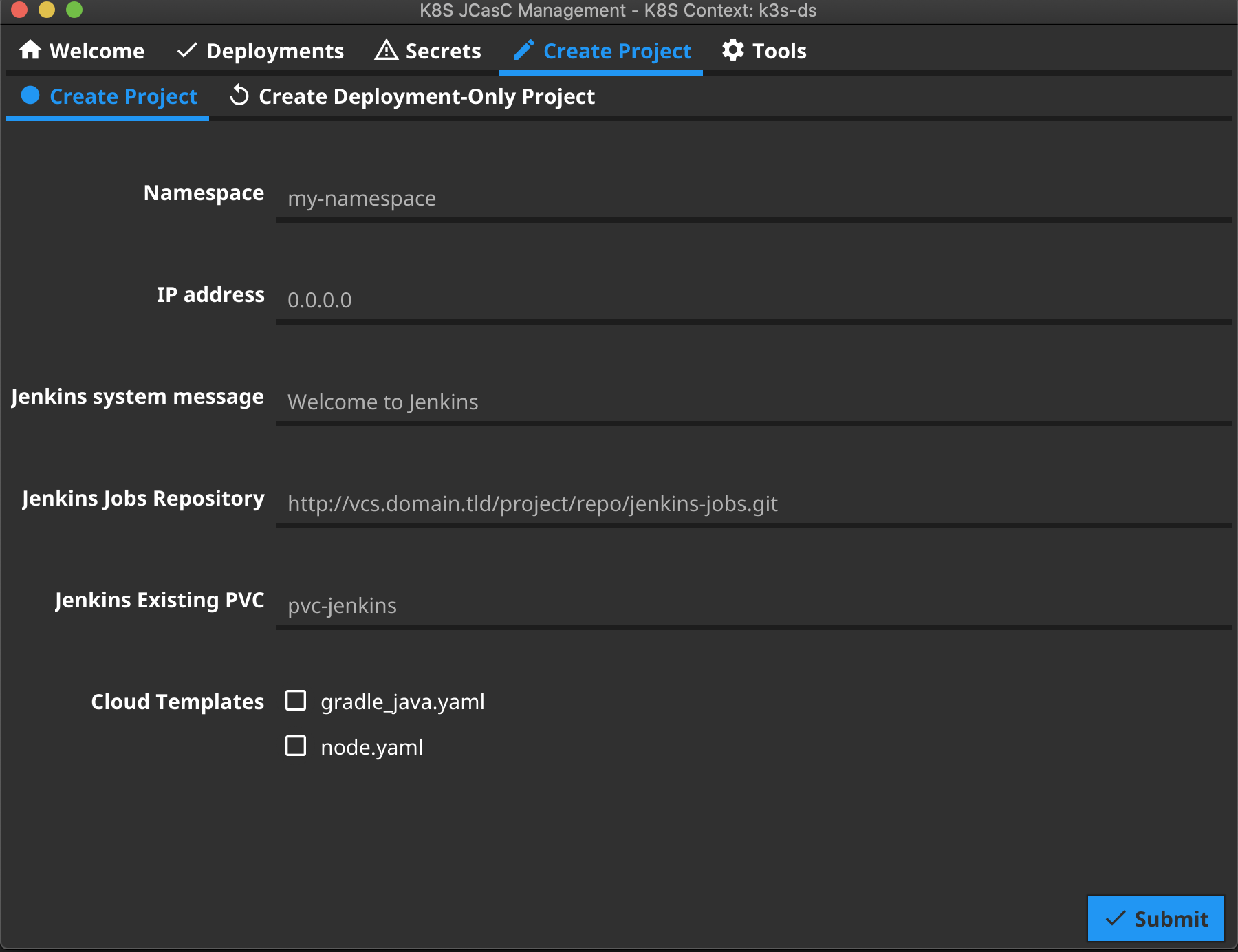1238x952 pixels.
Task: Click the blue circle icon in the Create Project sub-tab
Action: (x=30, y=96)
